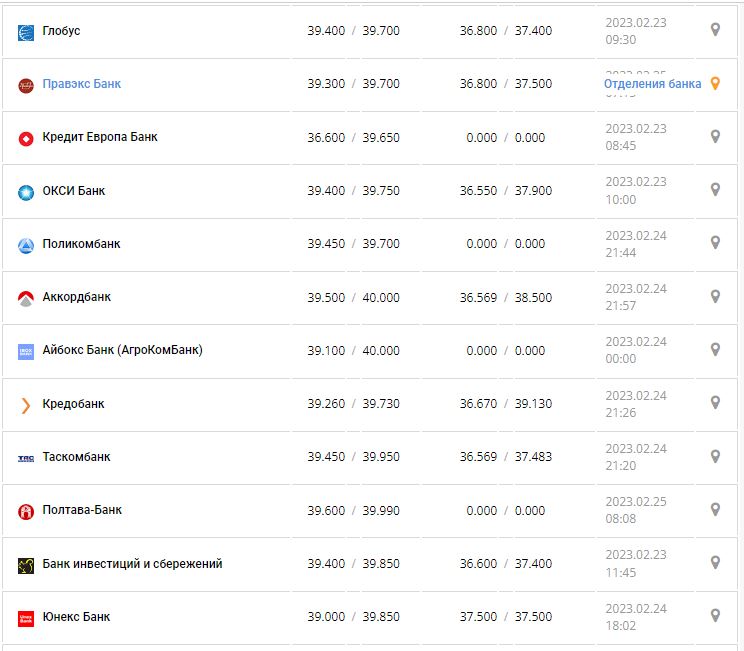Open the Банк инвестиций и сбережений name
The height and width of the screenshot is (651, 744).
(132, 564)
